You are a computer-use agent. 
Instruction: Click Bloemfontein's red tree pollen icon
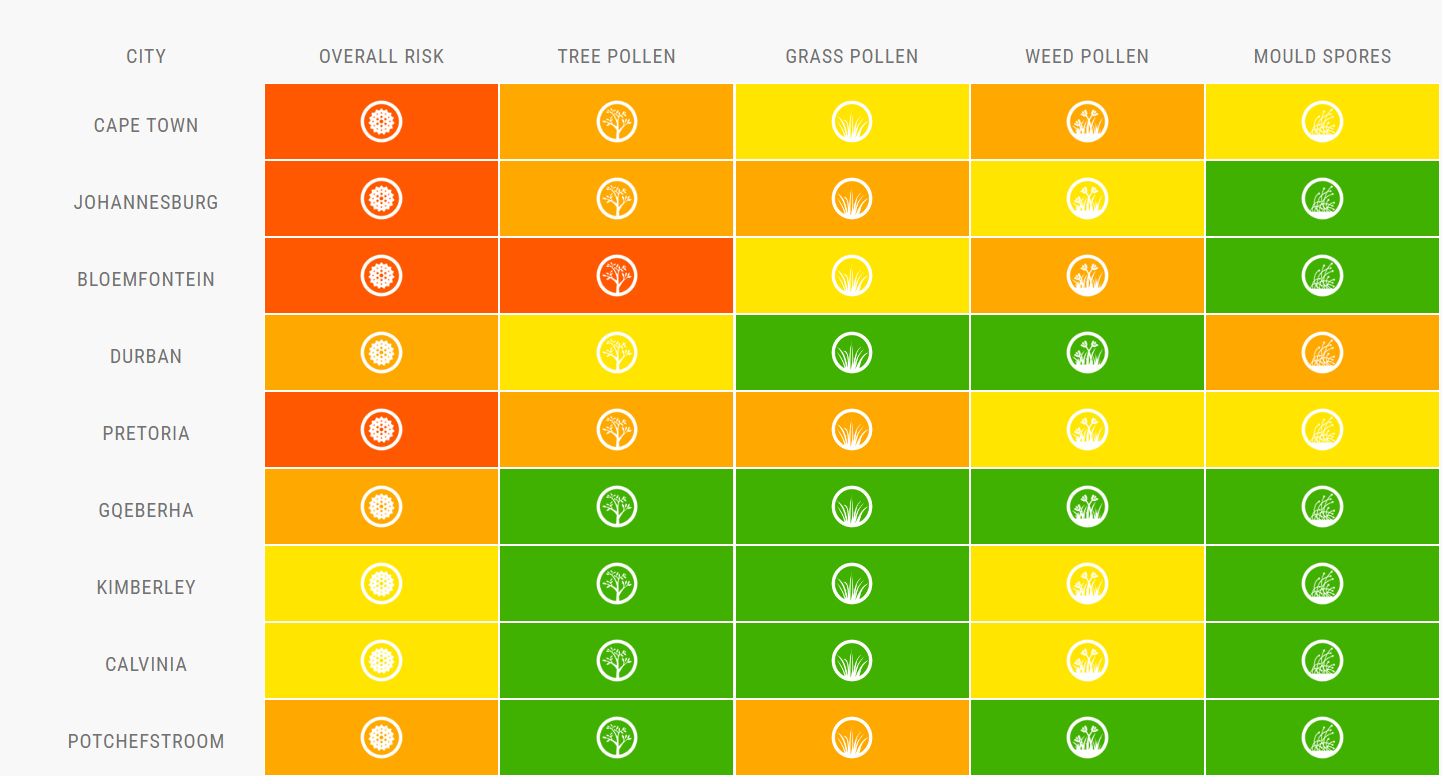coord(617,276)
